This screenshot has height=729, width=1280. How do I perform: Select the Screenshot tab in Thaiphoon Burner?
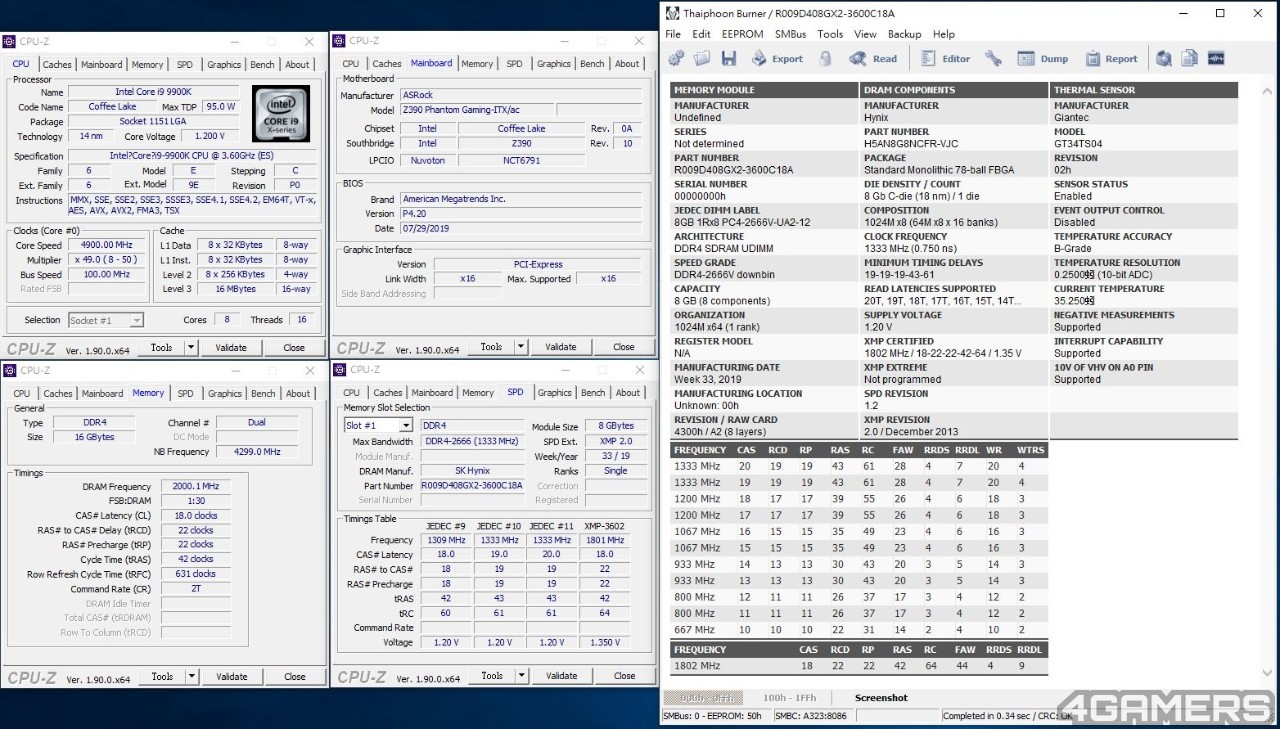coord(881,698)
